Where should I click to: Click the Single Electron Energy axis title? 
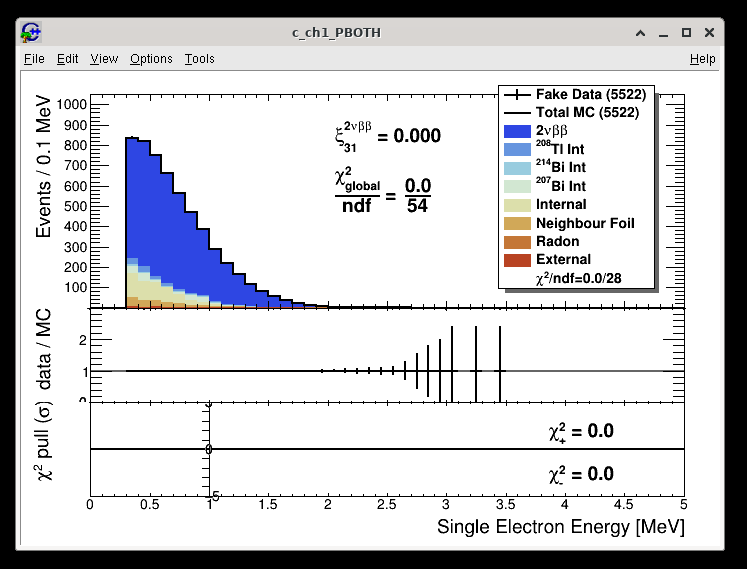[560, 527]
